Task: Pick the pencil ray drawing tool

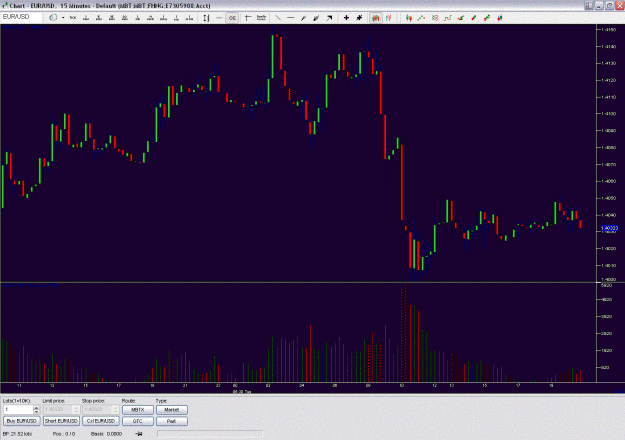Action: point(303,18)
